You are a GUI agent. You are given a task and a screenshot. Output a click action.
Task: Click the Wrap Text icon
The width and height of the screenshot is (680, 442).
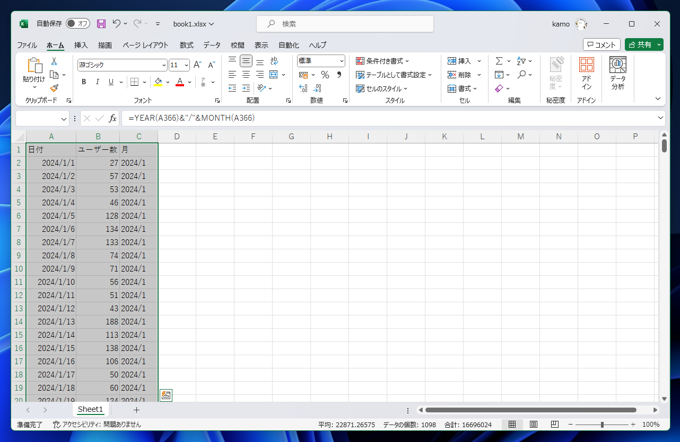tap(274, 61)
